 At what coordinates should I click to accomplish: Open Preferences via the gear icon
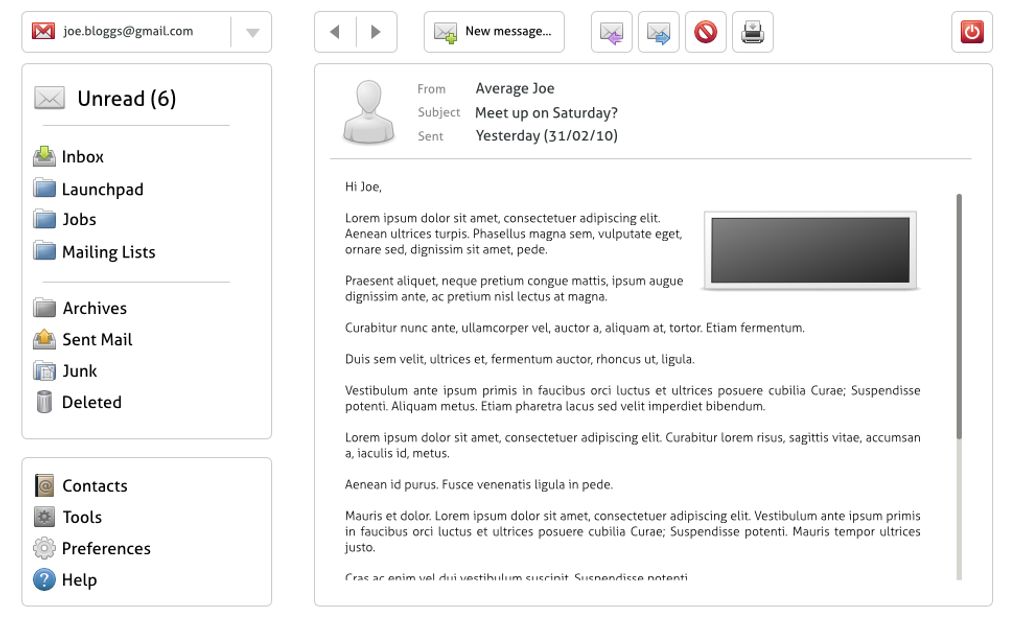42,548
